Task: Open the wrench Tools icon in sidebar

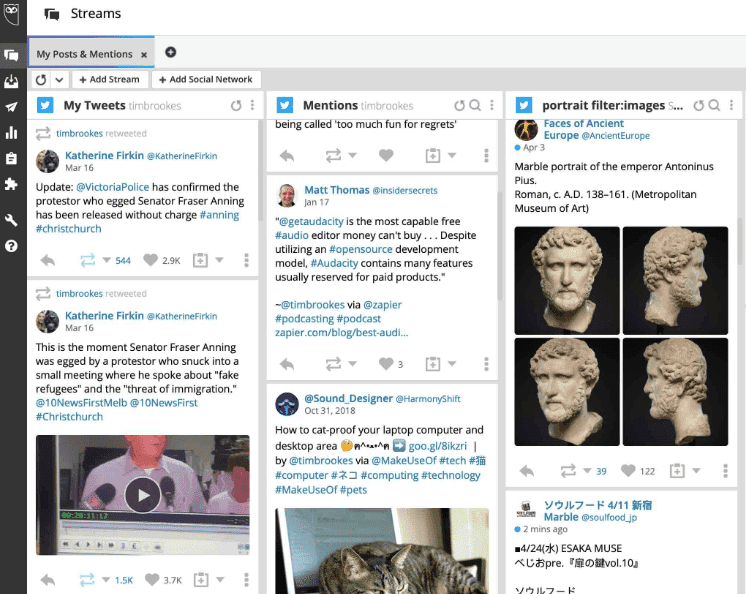Action: click(11, 220)
